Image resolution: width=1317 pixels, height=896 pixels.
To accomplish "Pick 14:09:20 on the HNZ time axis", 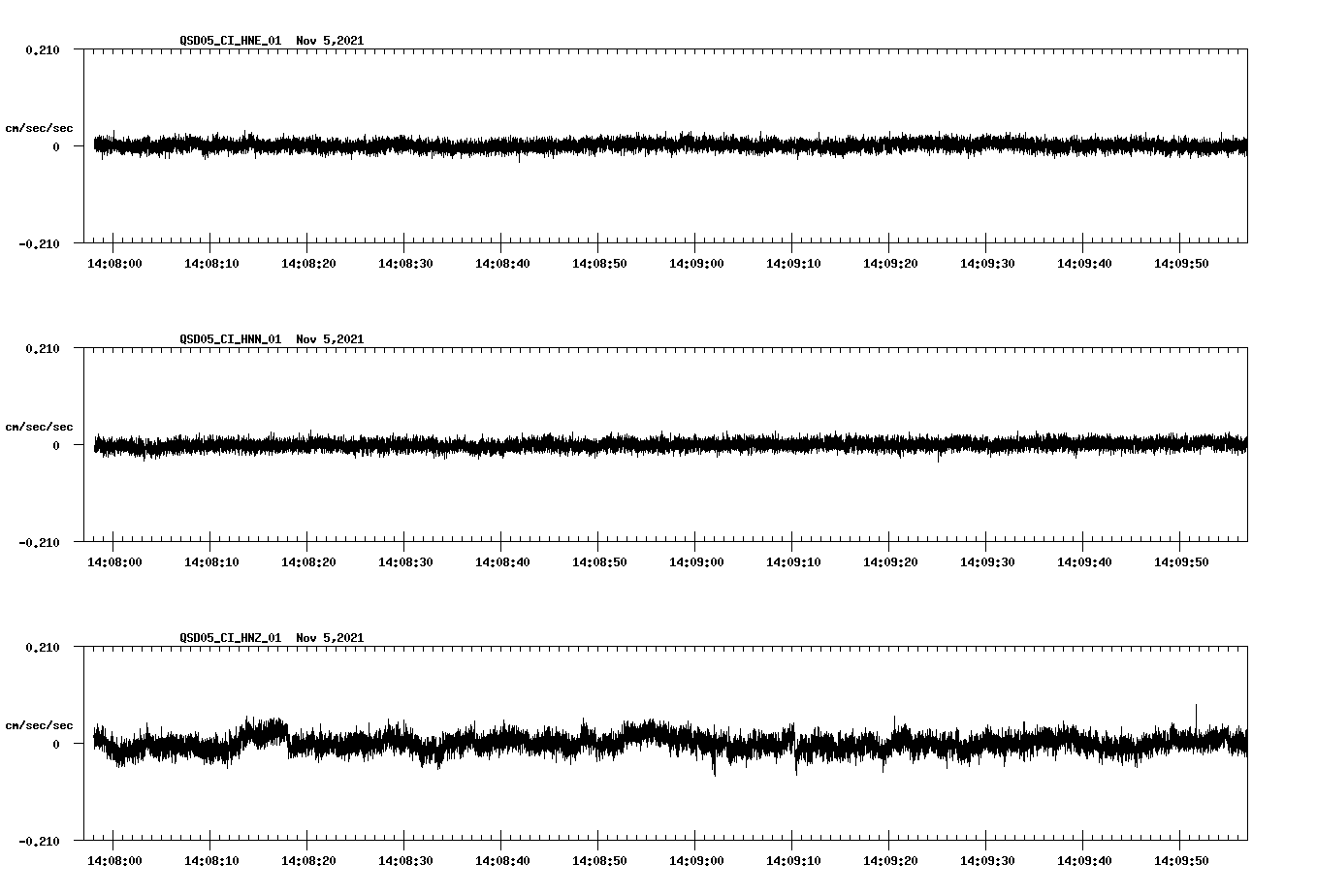I will (x=890, y=861).
